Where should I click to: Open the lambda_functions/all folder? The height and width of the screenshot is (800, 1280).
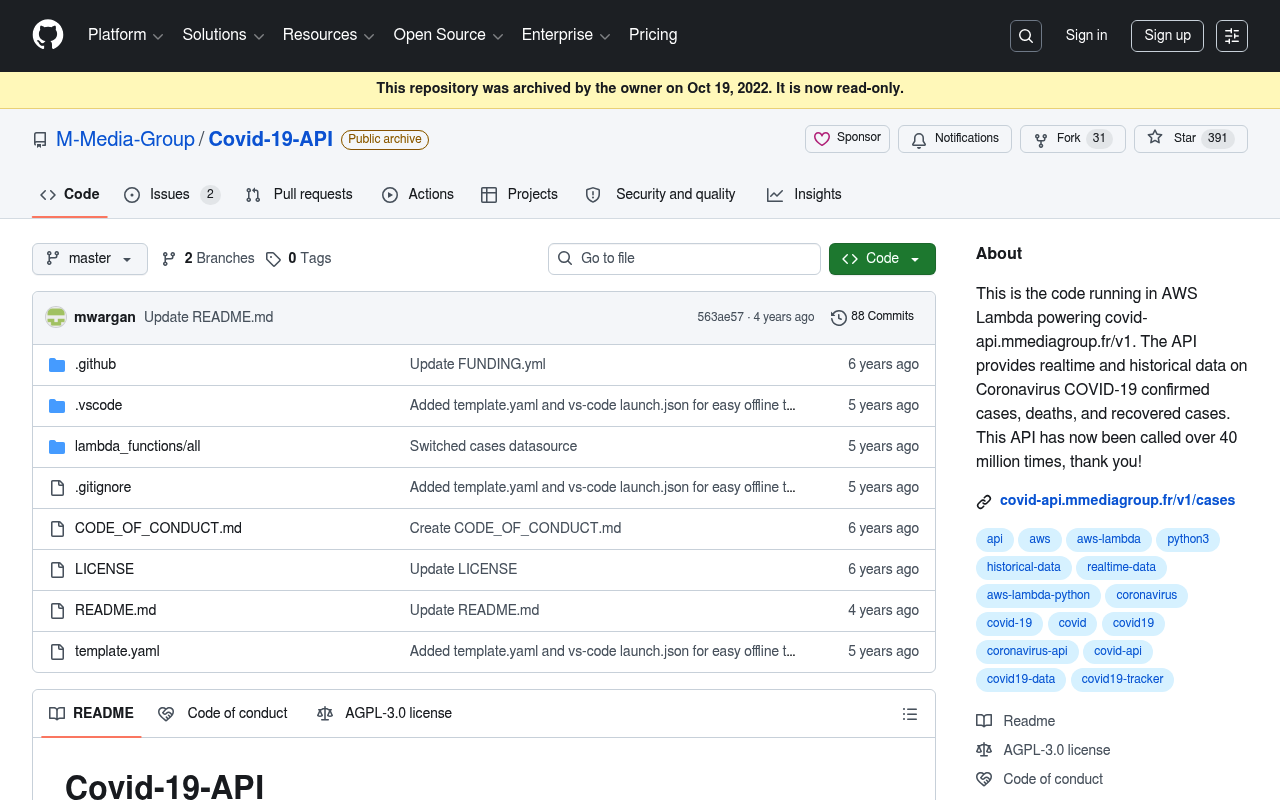(137, 446)
